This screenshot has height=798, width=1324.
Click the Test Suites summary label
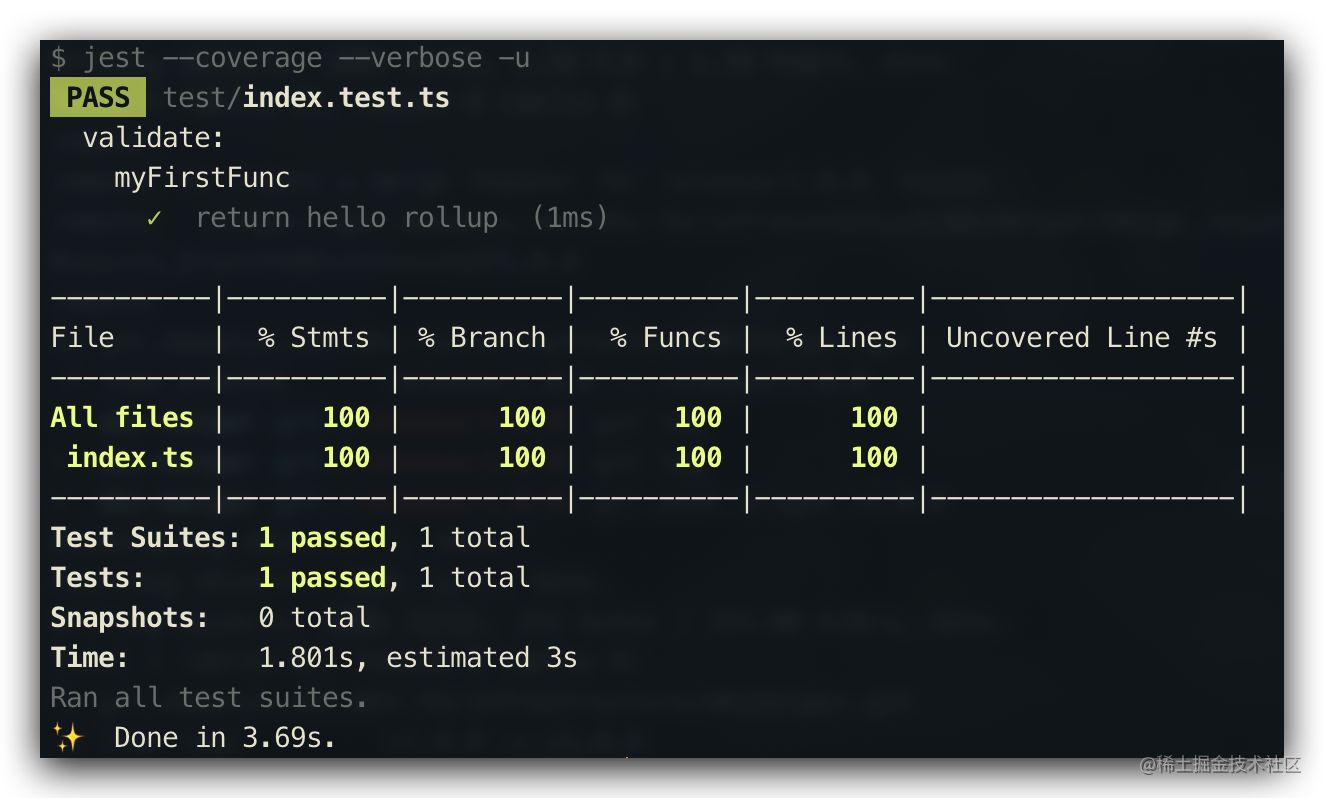pyautogui.click(x=146, y=538)
